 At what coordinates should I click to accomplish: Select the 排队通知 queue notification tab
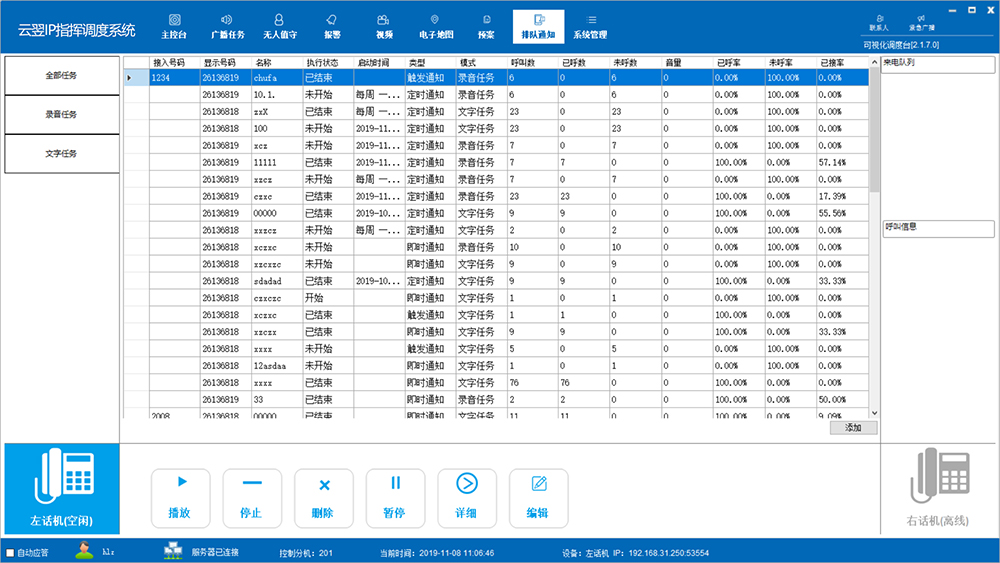point(538,27)
